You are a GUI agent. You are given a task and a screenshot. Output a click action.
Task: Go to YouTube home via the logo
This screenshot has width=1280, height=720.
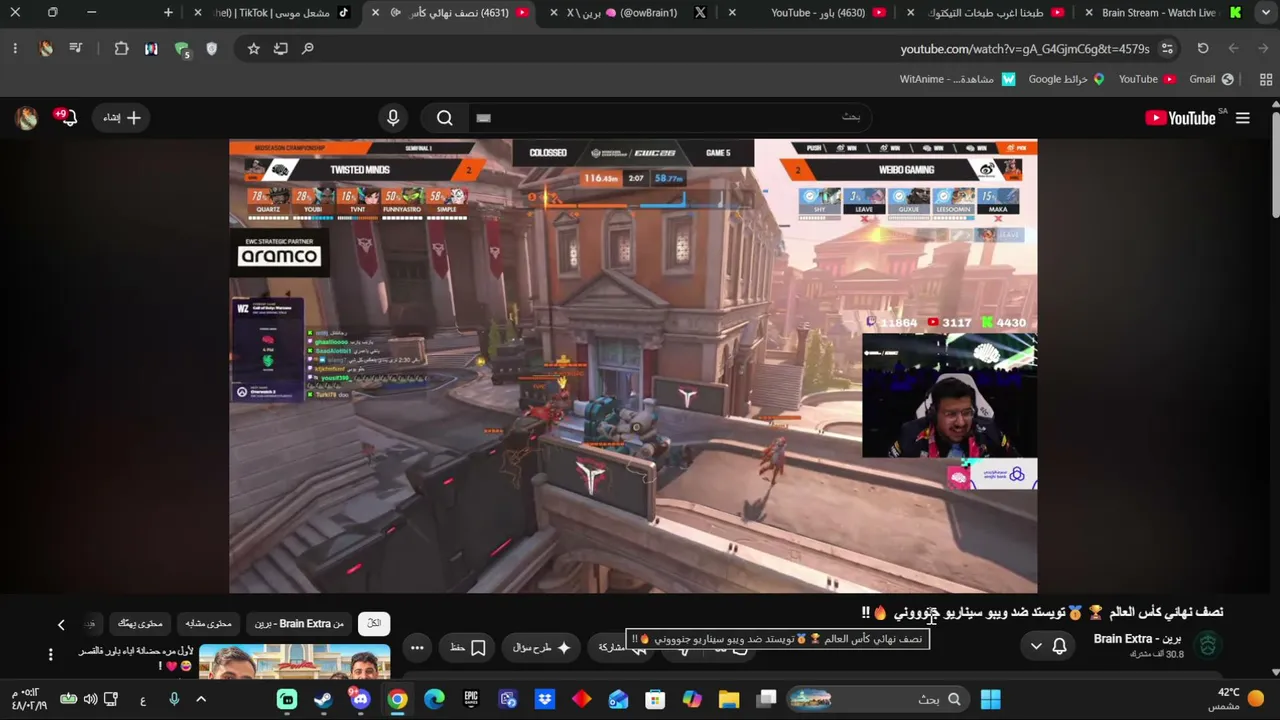[x=1180, y=118]
